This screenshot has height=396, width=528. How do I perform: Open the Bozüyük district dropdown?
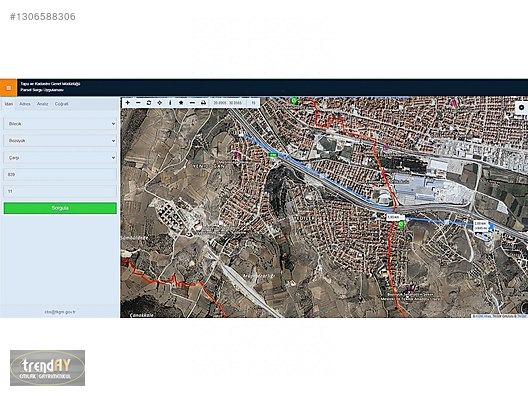coord(60,141)
